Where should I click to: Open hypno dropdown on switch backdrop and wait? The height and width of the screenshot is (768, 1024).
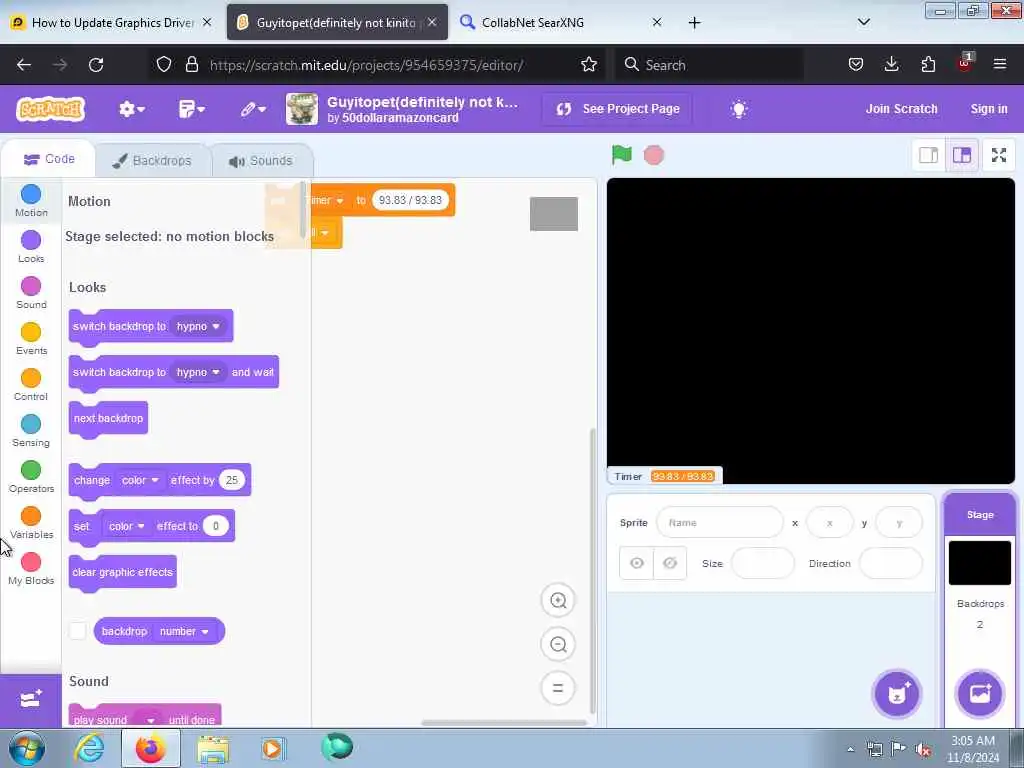tap(198, 372)
